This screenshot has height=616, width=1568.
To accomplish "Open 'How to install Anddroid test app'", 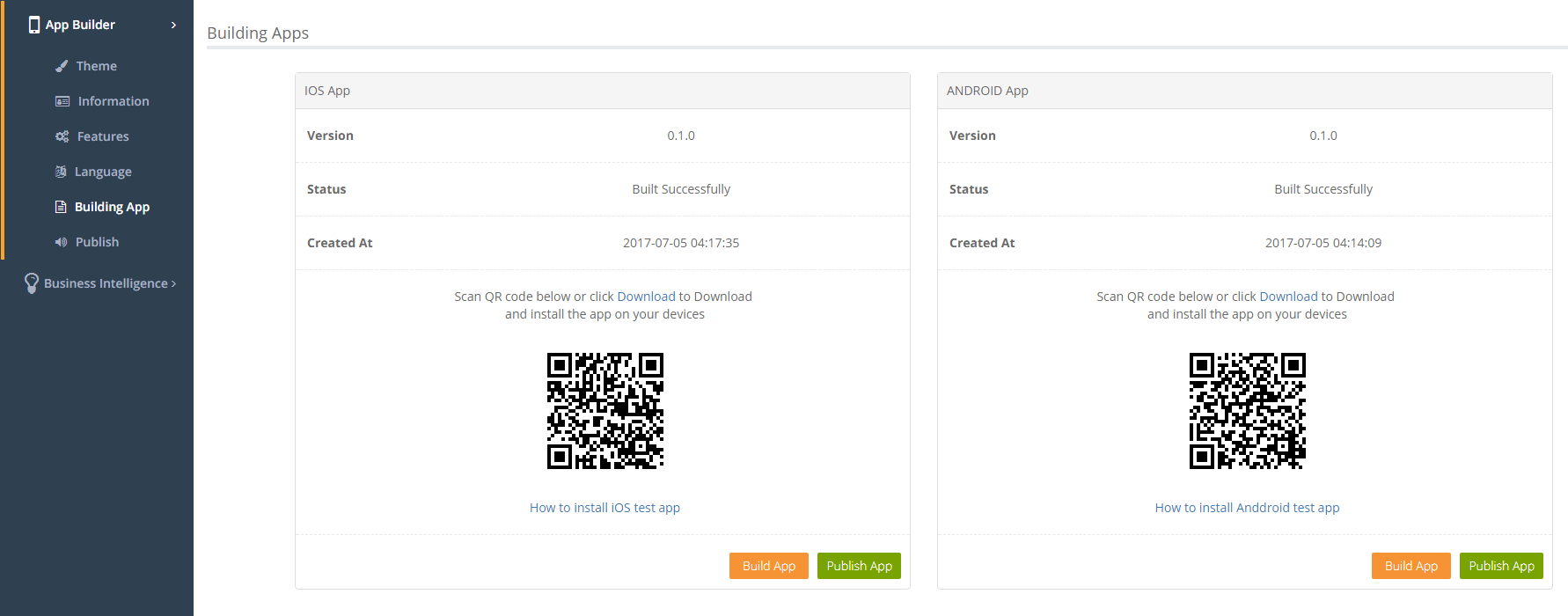I will [x=1247, y=508].
